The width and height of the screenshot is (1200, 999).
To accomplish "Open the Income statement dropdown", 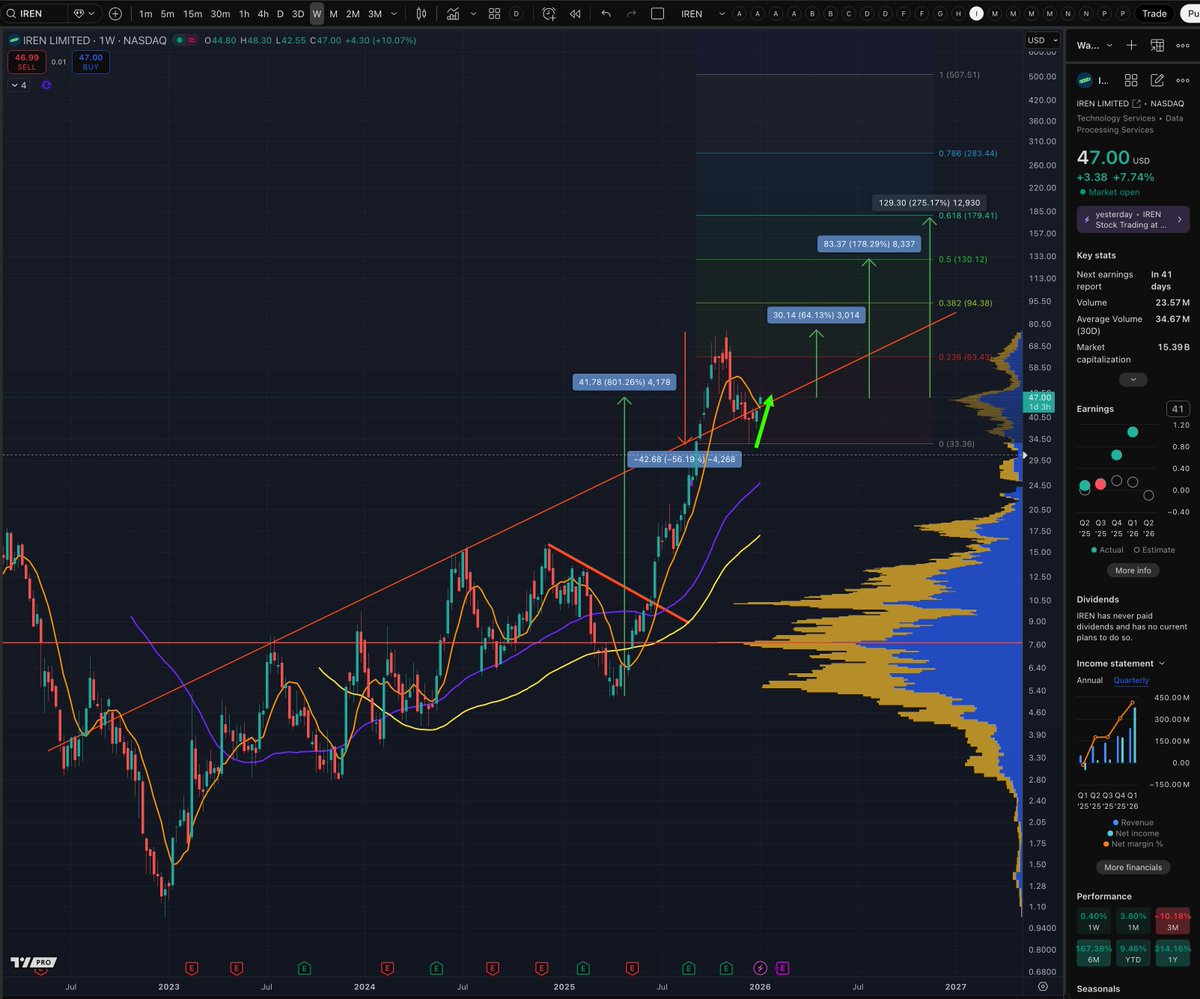I will 1121,663.
